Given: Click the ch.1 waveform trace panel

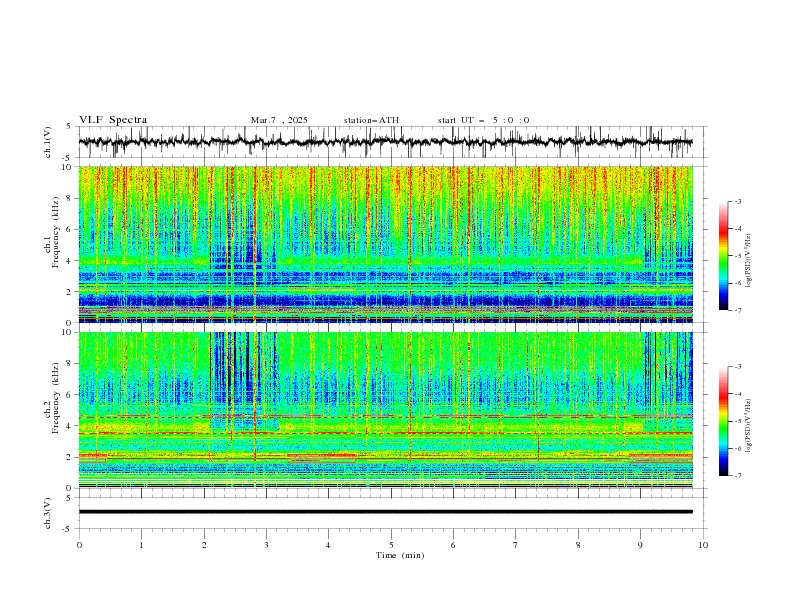Looking at the screenshot, I should (x=393, y=142).
